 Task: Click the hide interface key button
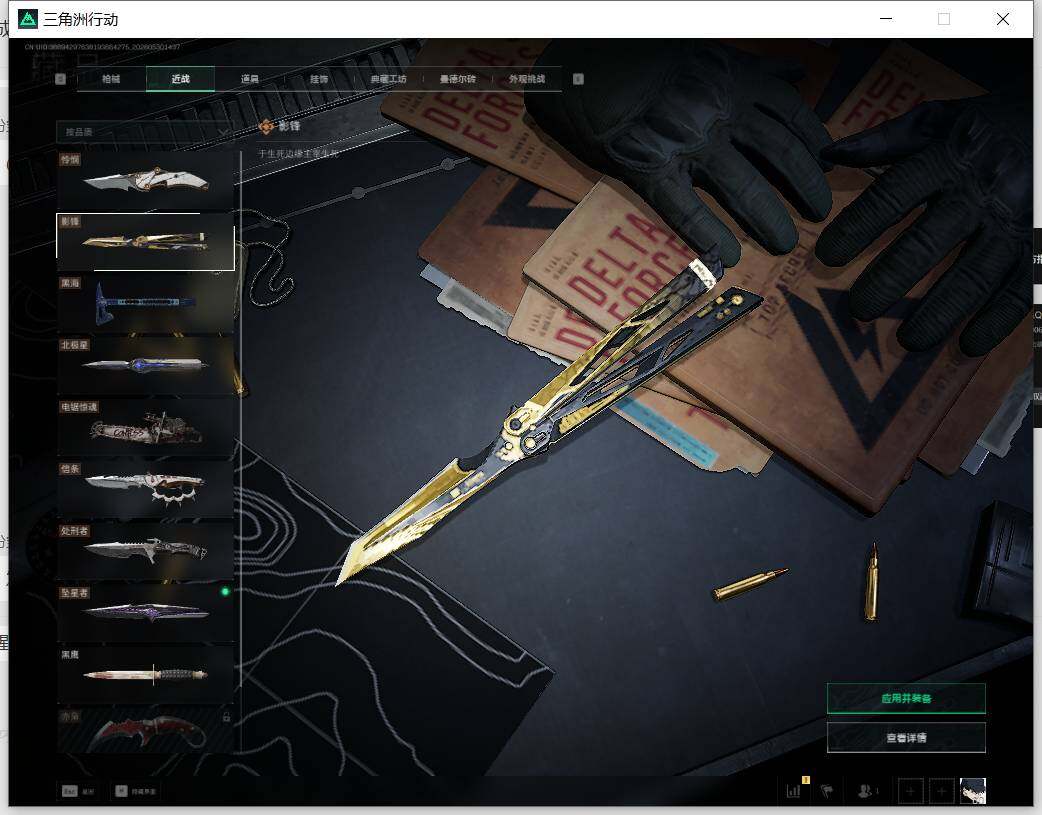coord(136,791)
